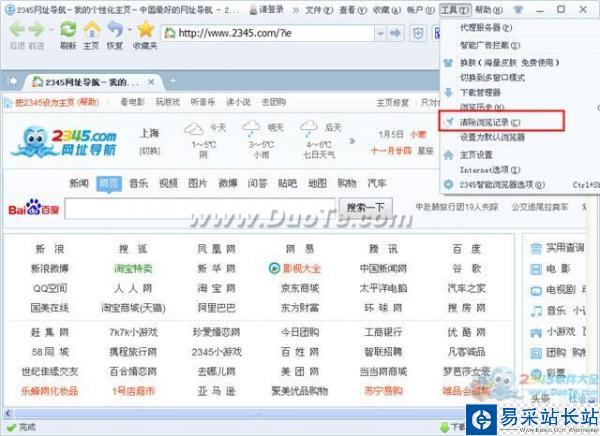Open the 文件(F) menu
This screenshot has height=436, width=600.
(x=319, y=10)
